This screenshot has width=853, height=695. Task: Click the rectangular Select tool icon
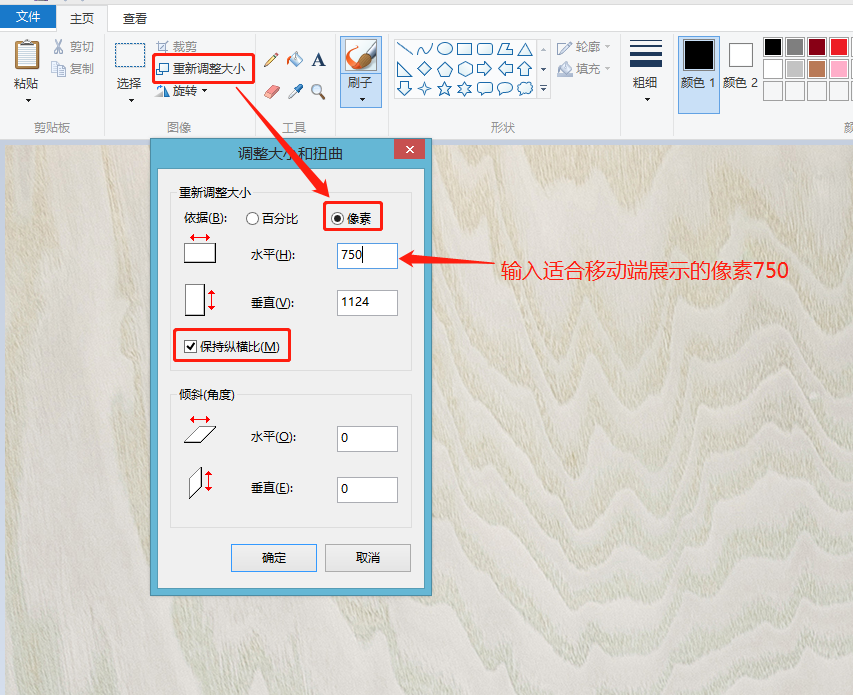[130, 55]
